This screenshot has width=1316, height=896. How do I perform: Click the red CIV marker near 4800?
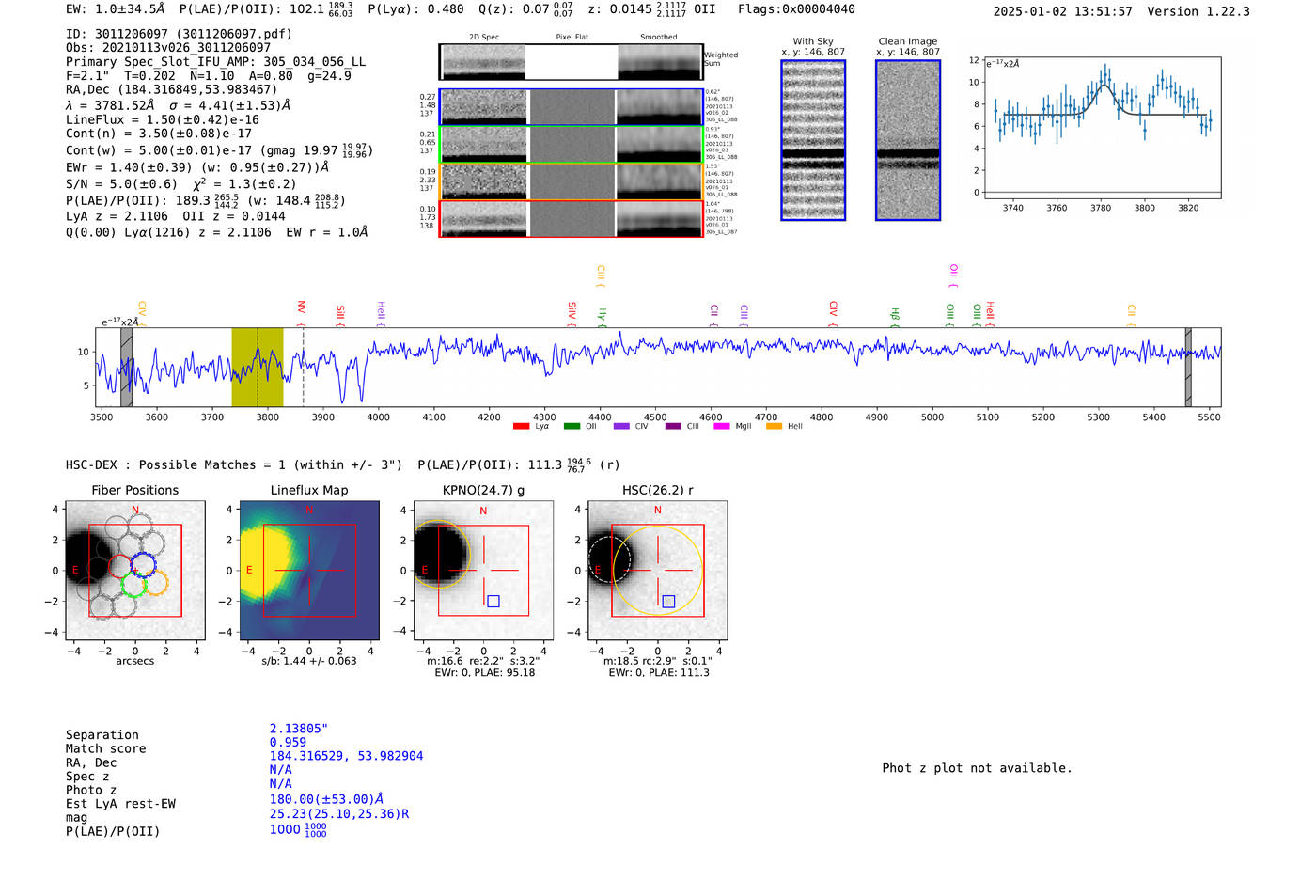(x=833, y=314)
